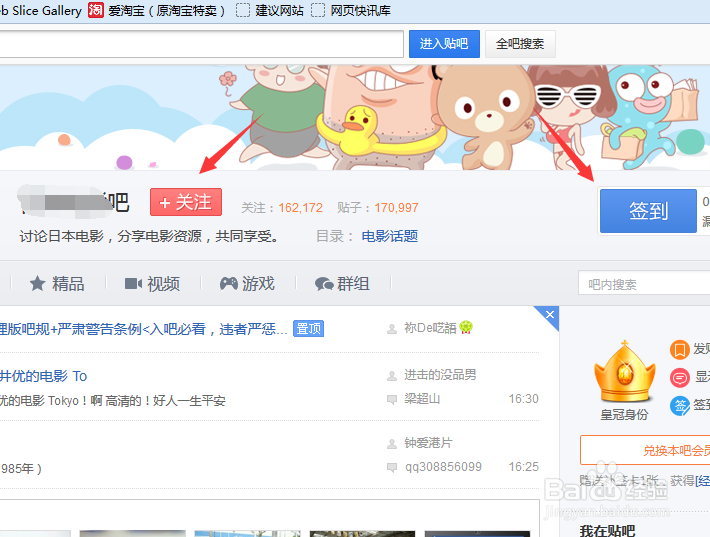Open user 祢De呓語 profile
Image resolution: width=710 pixels, height=537 pixels.
(x=430, y=328)
